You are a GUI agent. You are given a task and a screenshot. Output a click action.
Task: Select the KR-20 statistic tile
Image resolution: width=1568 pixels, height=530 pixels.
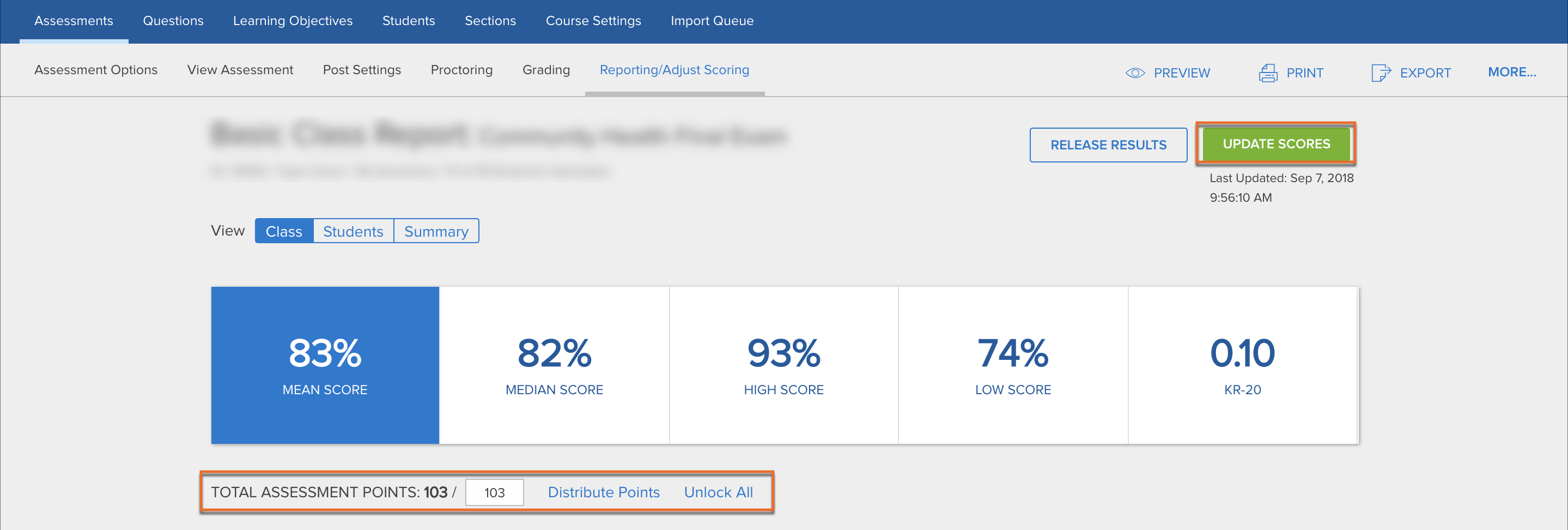[1242, 365]
